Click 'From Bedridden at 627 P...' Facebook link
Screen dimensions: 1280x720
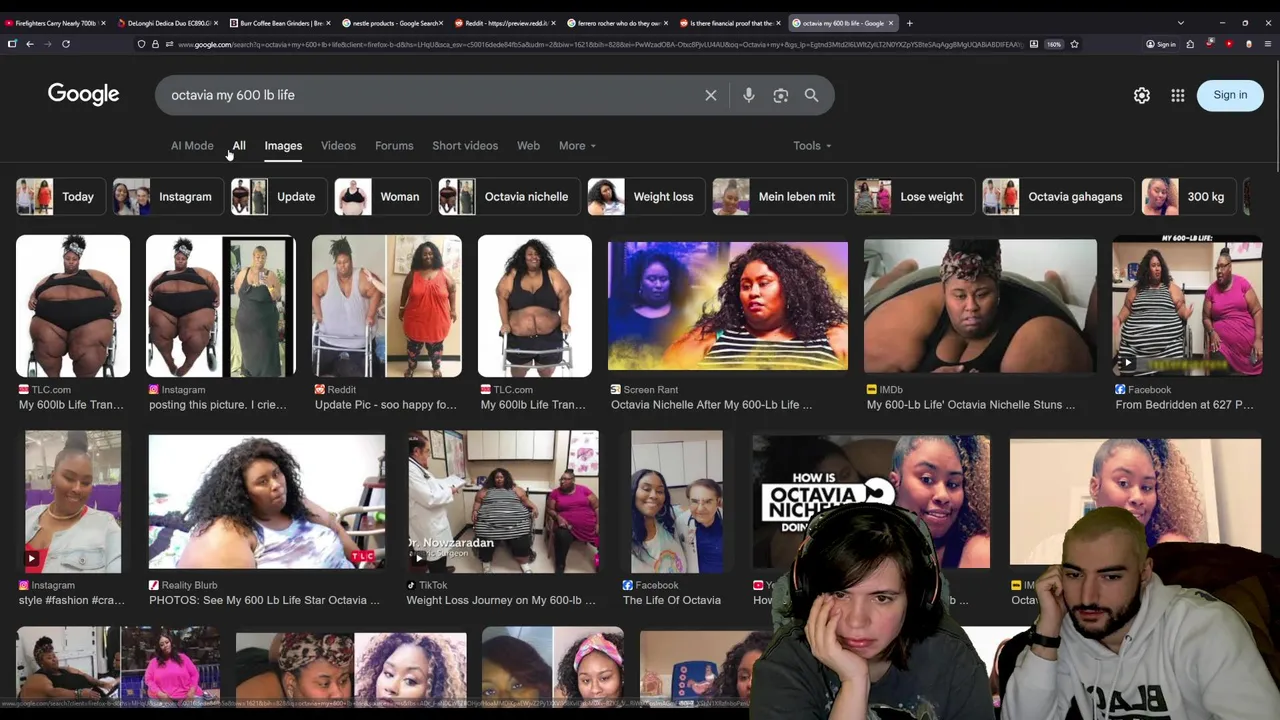(x=1184, y=405)
